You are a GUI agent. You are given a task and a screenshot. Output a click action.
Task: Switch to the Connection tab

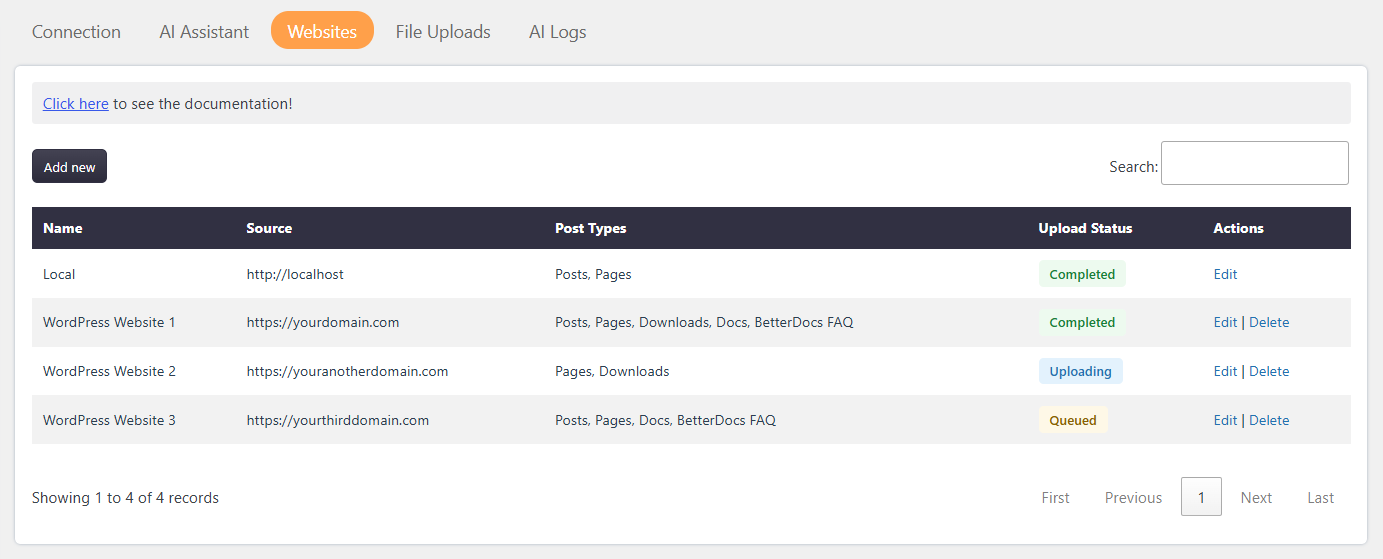pyautogui.click(x=76, y=31)
